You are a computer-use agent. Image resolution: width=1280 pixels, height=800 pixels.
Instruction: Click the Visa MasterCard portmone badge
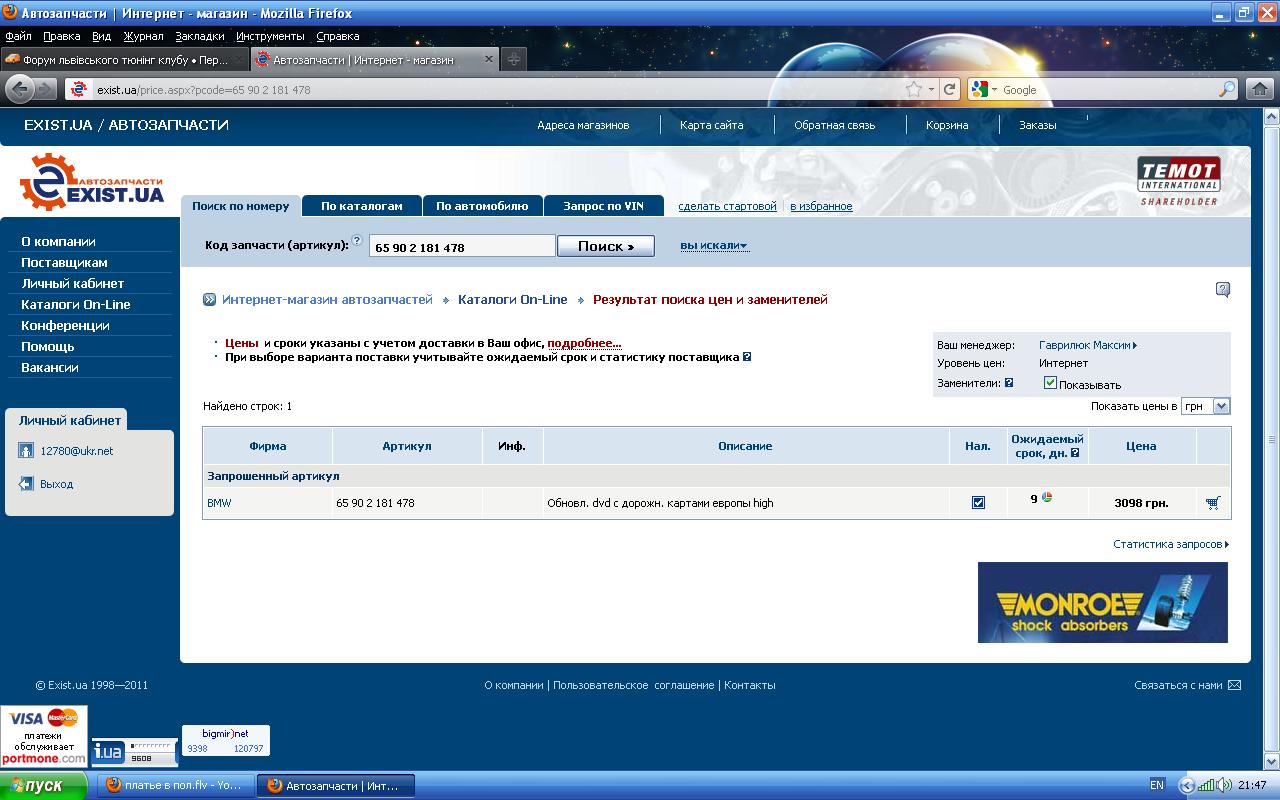coord(44,736)
